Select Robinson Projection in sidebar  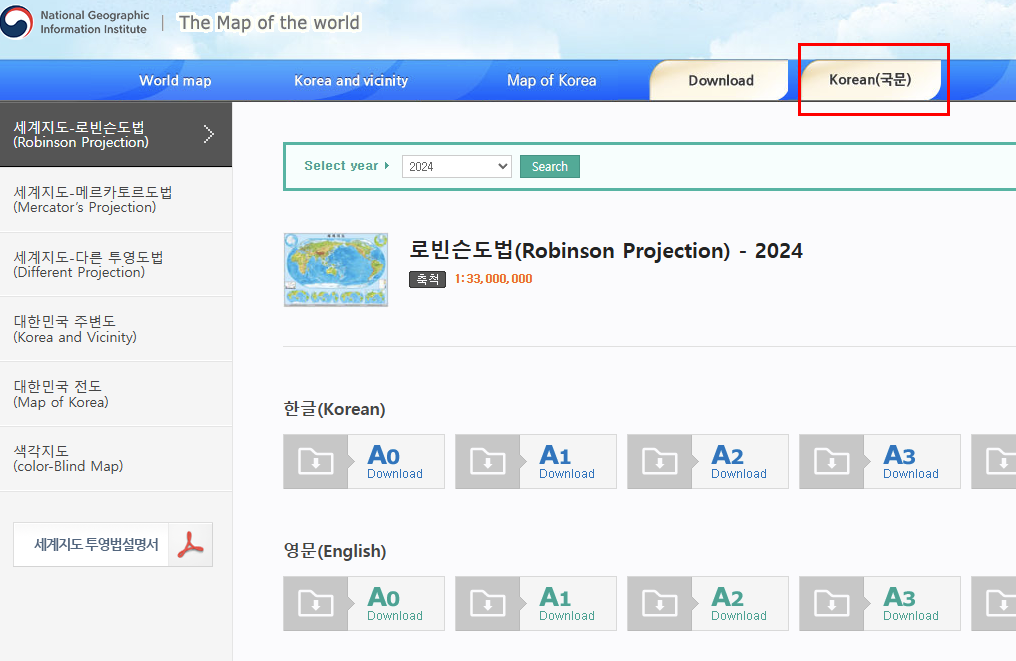pyautogui.click(x=116, y=134)
